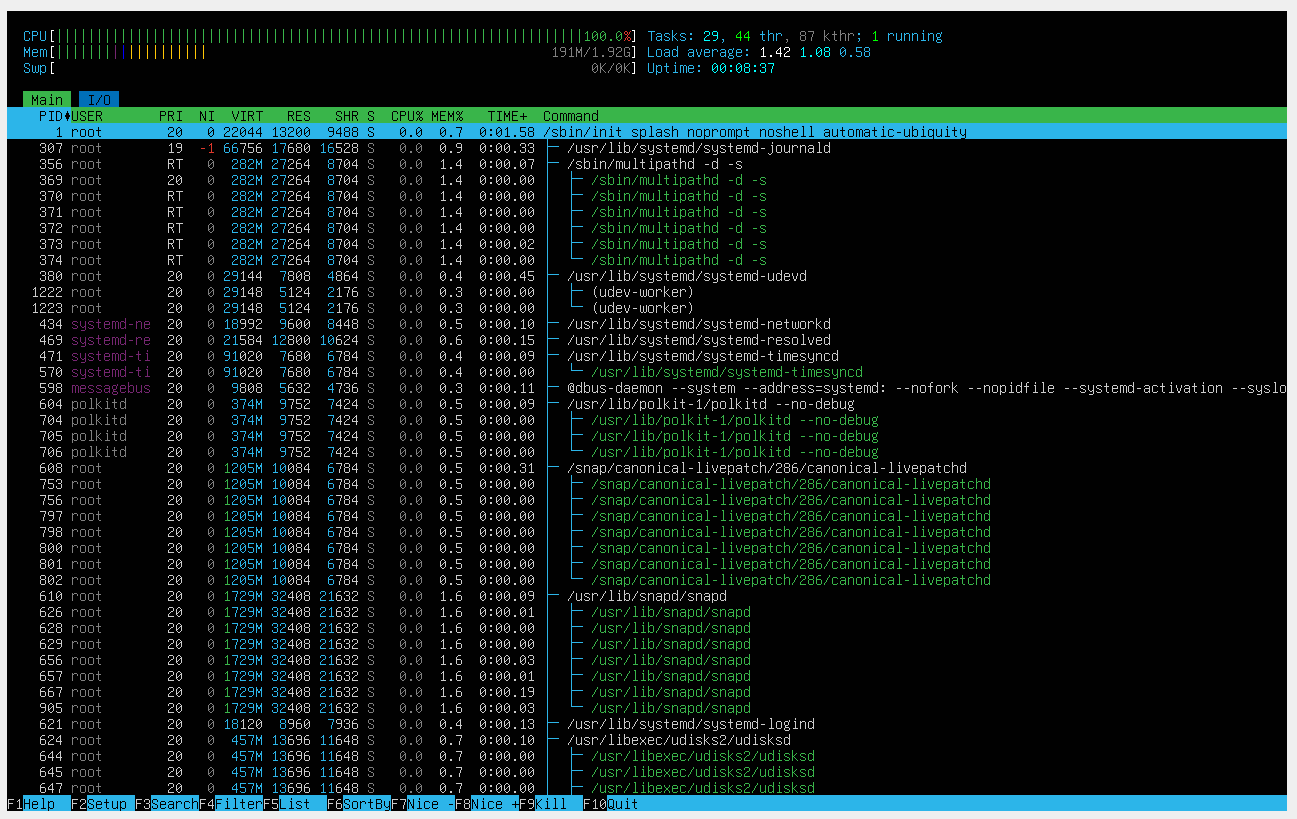Select the /sbin/multipathd -d -s parent process PID 356
Viewport: 1297px width, 819px height.
pos(647,164)
